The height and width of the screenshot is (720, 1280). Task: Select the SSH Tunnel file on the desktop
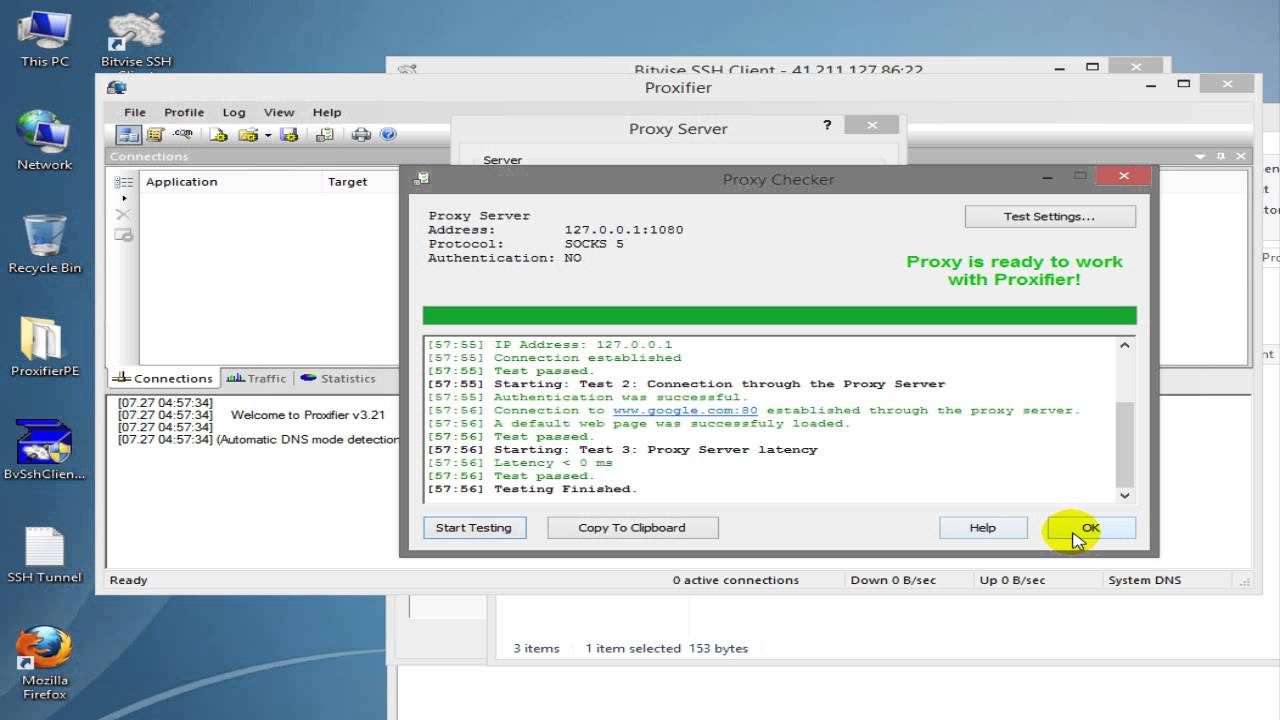tap(45, 555)
